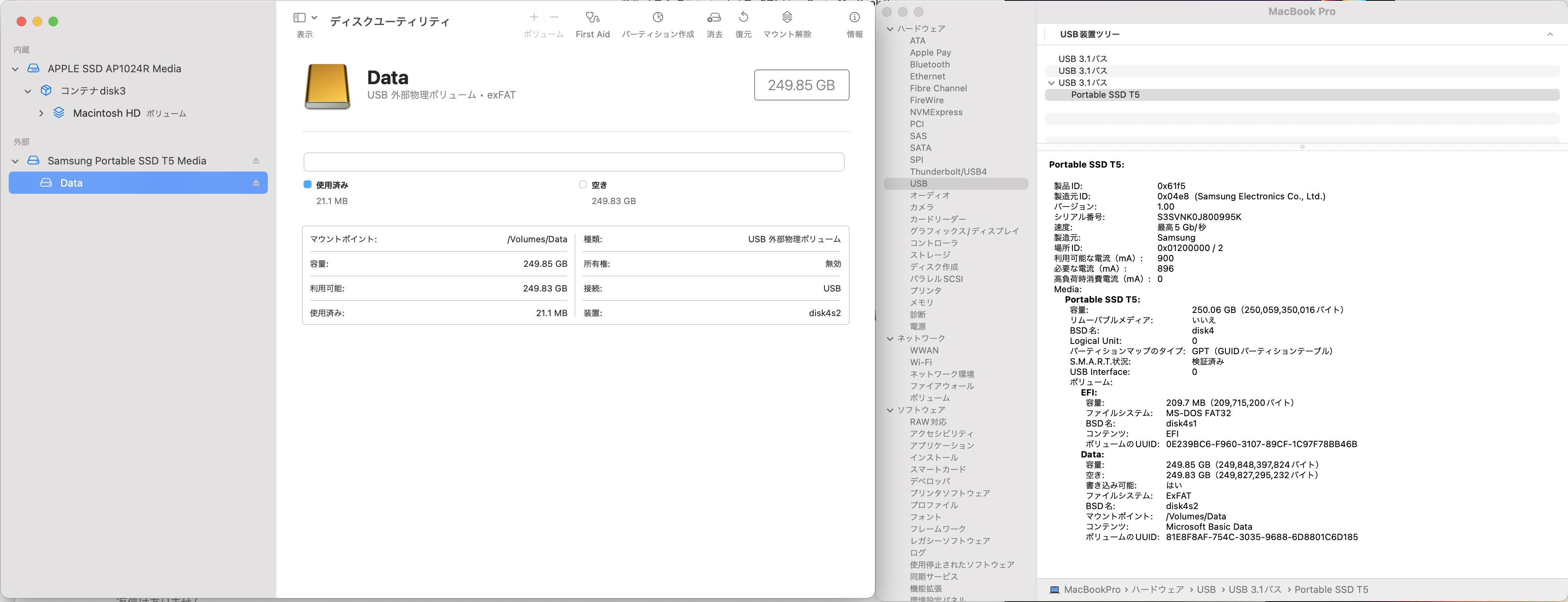
Task: Click the disk usage capacity bar
Action: (573, 162)
